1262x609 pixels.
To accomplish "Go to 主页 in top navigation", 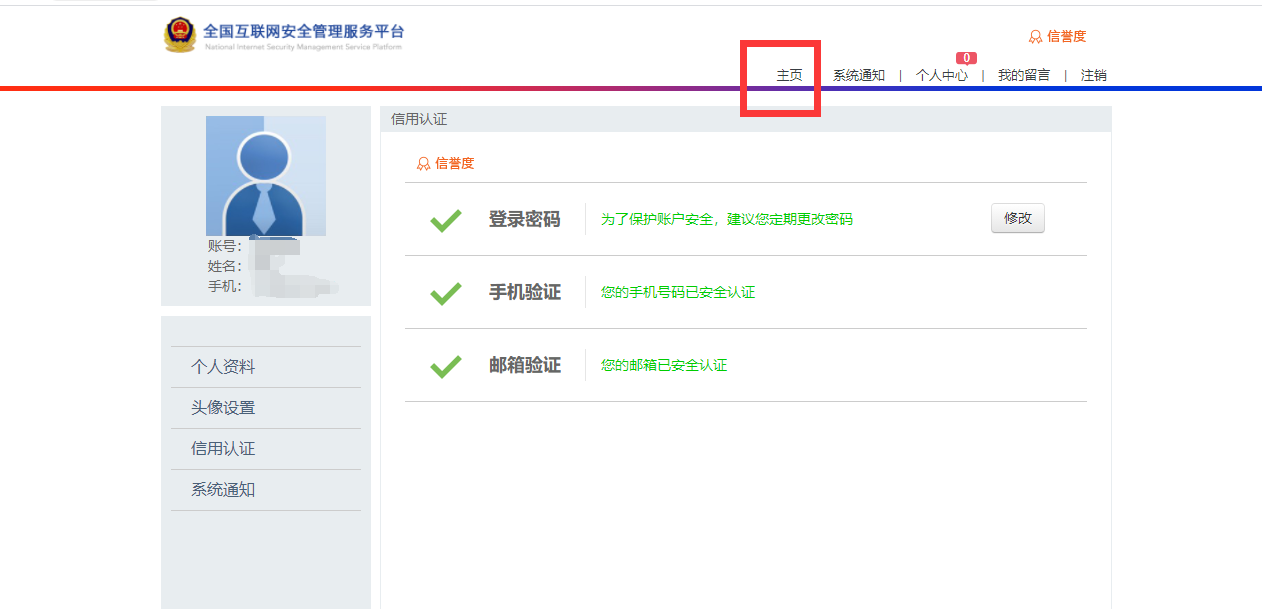I will (789, 75).
